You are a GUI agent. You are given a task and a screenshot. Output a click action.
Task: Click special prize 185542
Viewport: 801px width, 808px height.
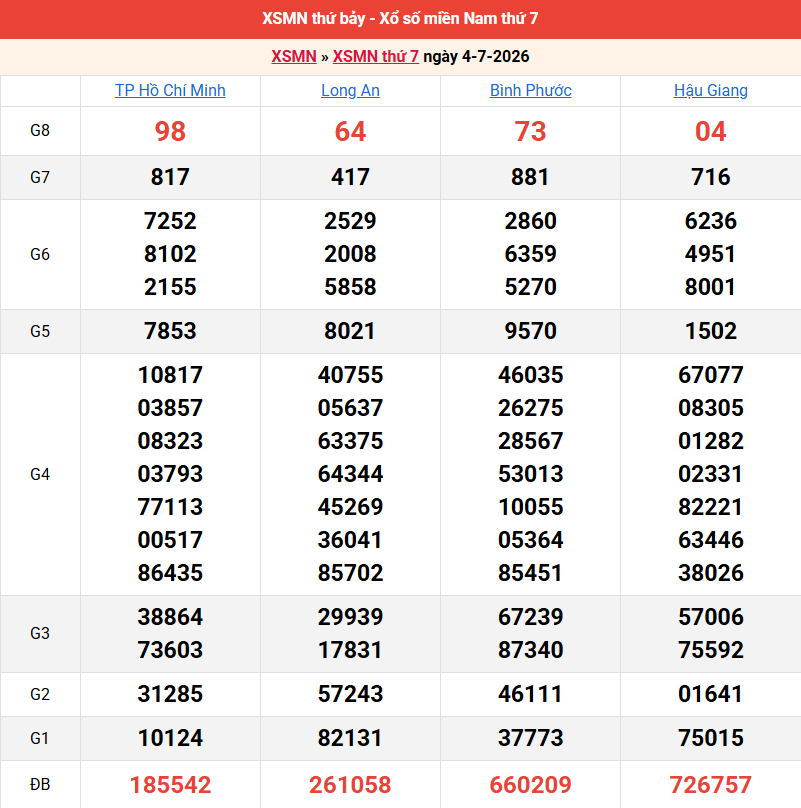click(x=170, y=785)
